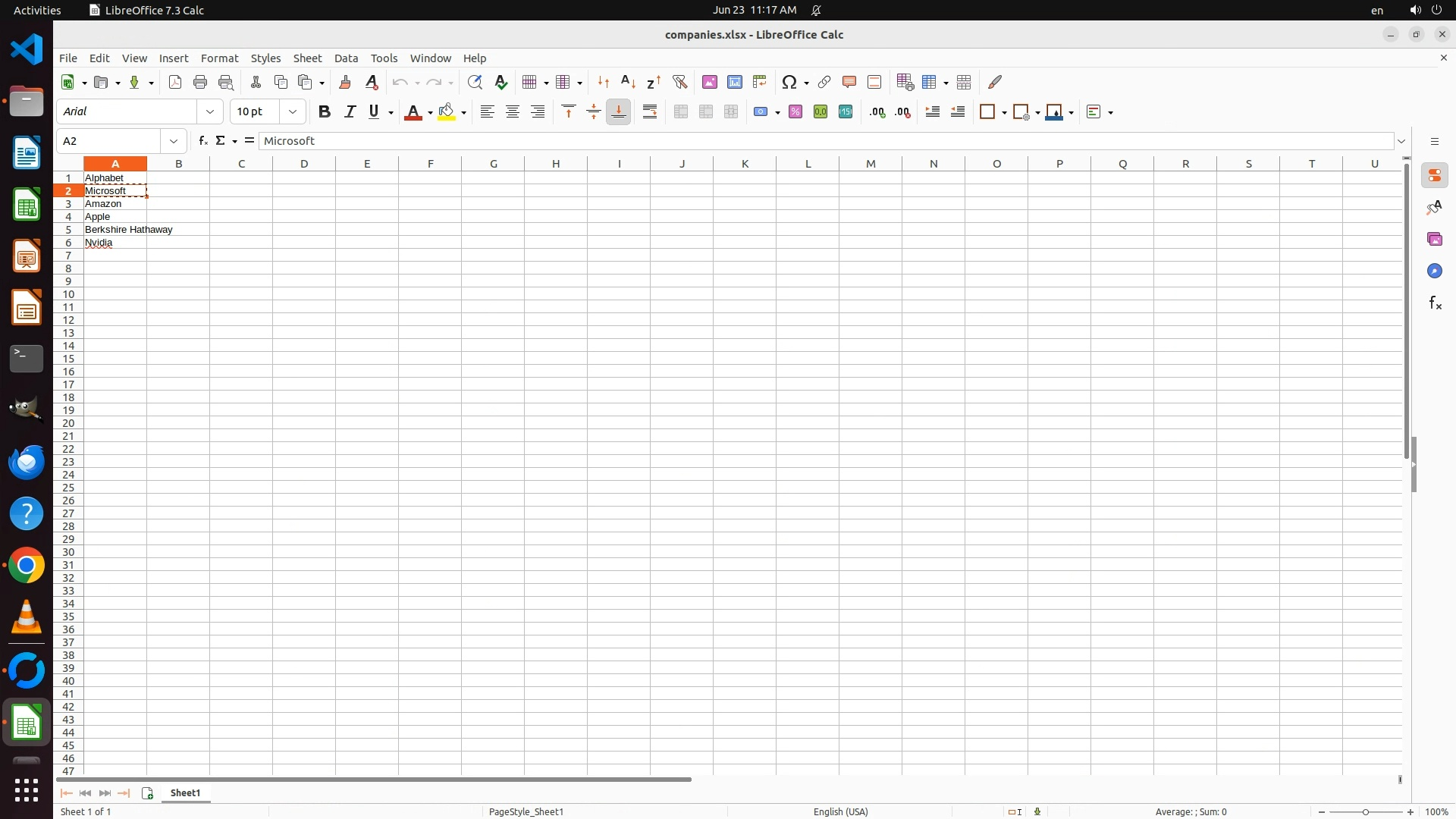Select cell A5 containing Berkshire Hathaway
Viewport: 1456px width, 819px height.
(x=115, y=229)
